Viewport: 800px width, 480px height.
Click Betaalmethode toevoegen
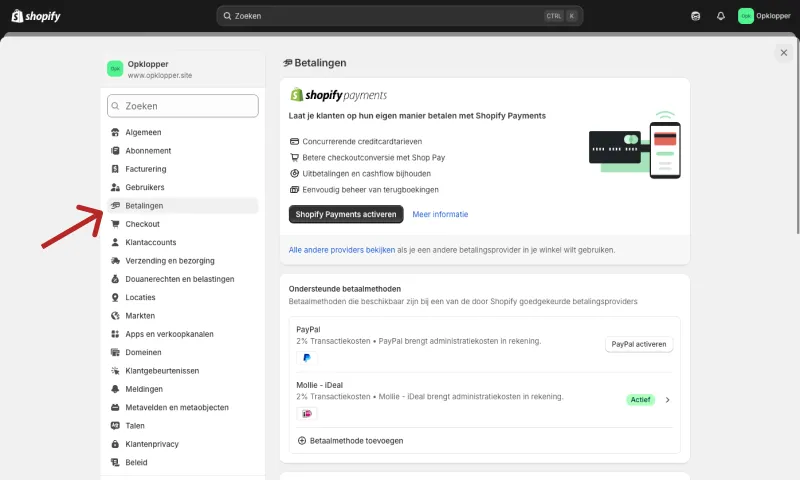click(x=356, y=441)
